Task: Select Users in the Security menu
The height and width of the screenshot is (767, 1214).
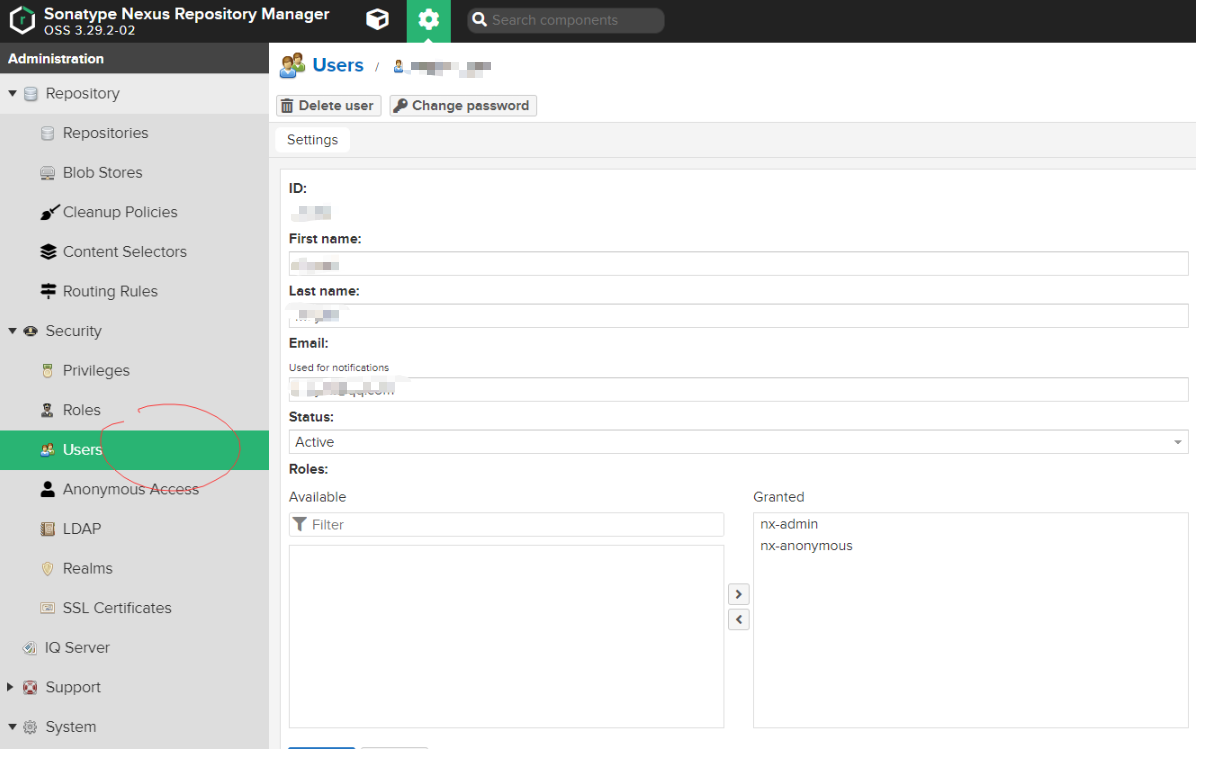Action: (x=134, y=450)
